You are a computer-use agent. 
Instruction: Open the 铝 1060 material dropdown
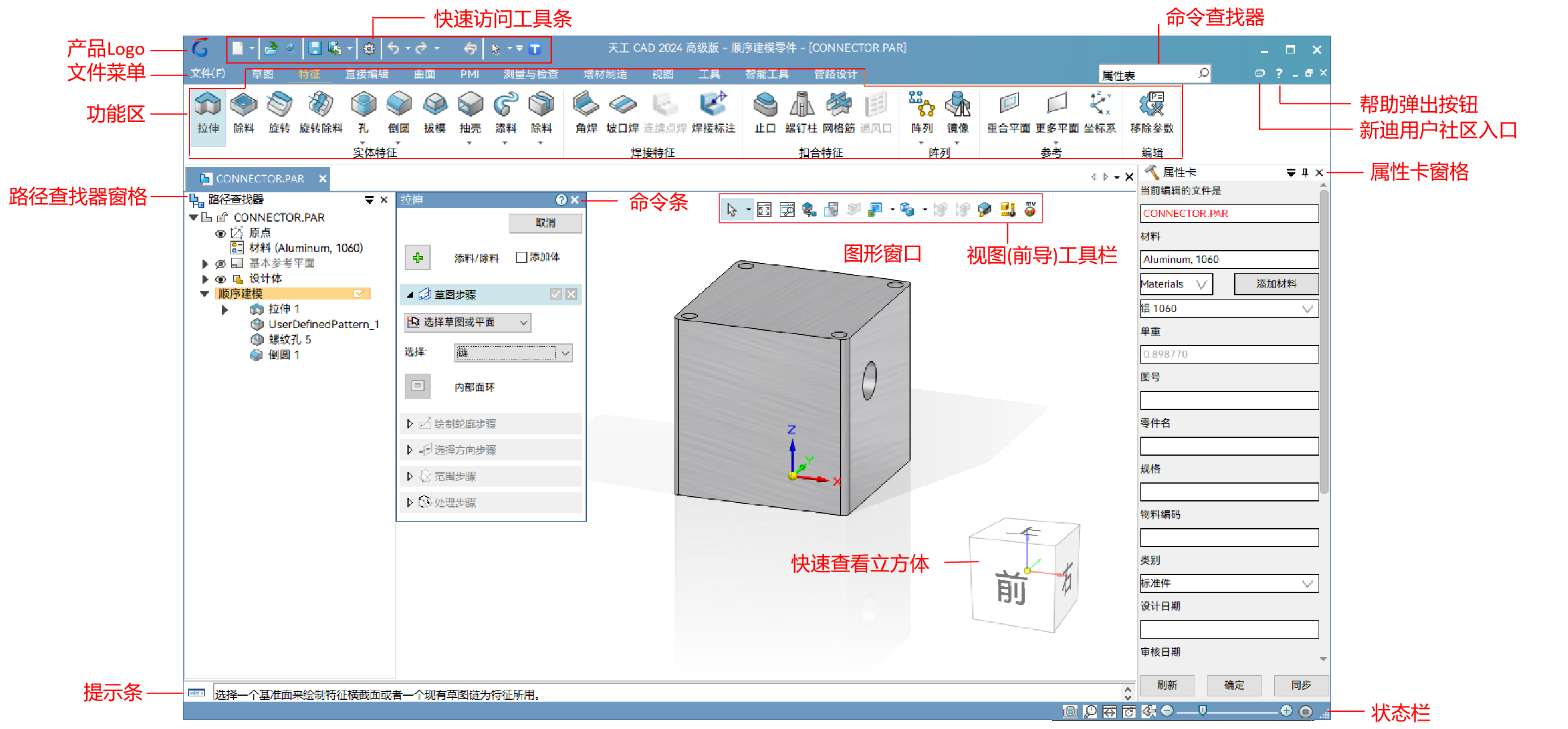coord(1228,308)
